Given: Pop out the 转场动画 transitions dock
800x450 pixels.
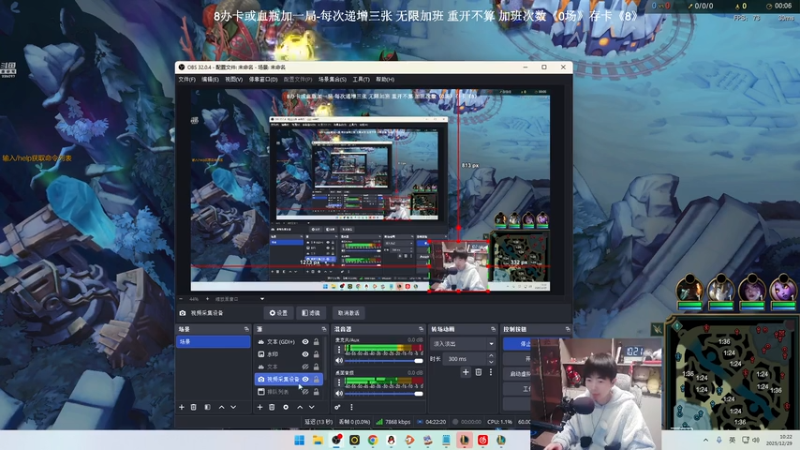Looking at the screenshot, I should point(493,329).
